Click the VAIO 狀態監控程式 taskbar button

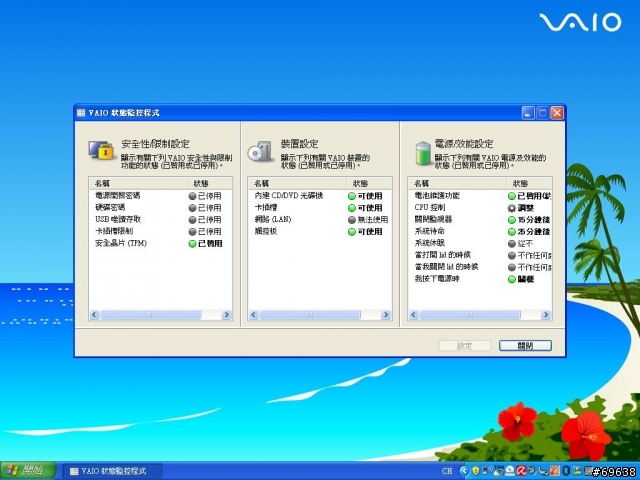112,471
